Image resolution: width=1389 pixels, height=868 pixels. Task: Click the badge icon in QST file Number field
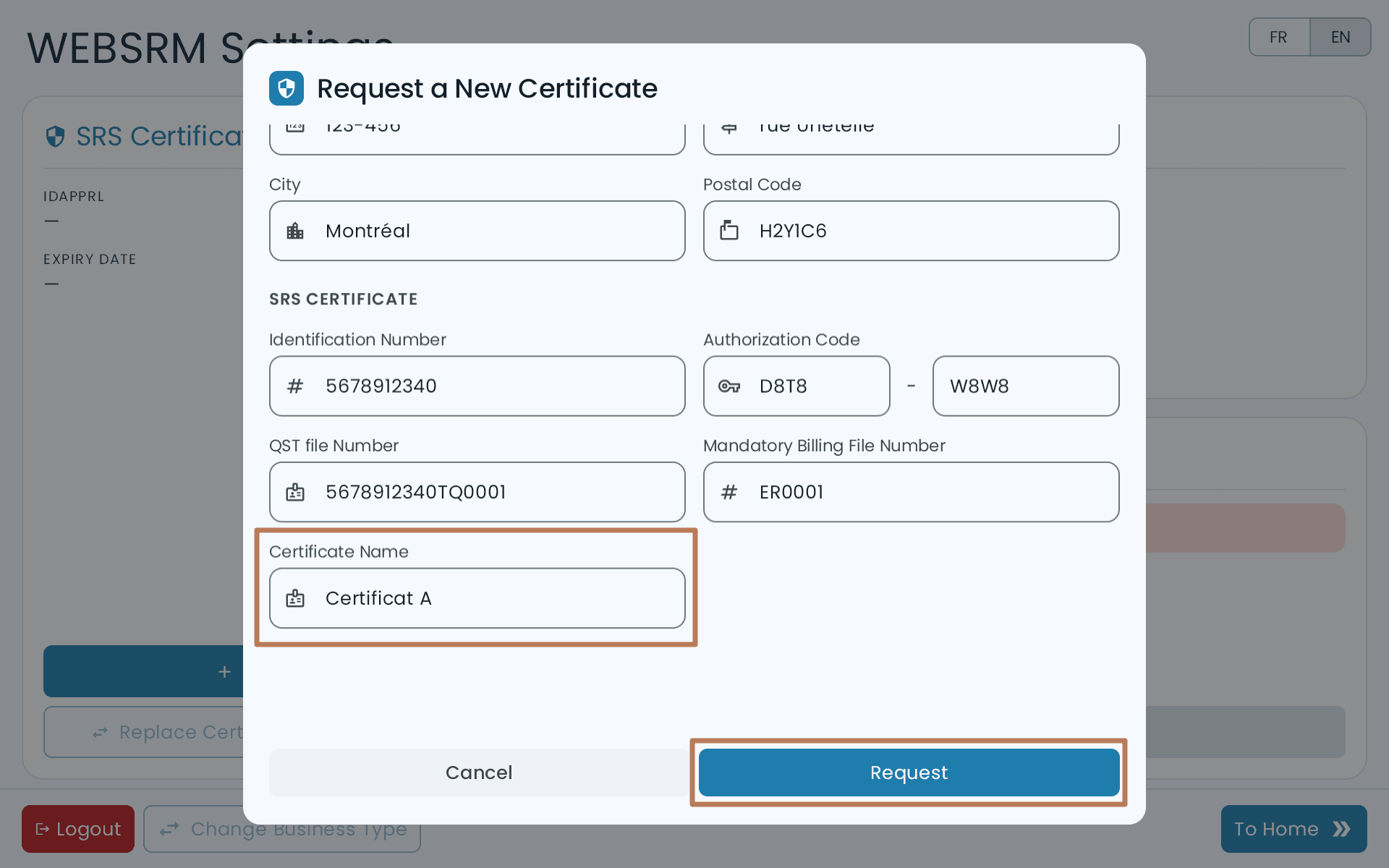(x=295, y=493)
